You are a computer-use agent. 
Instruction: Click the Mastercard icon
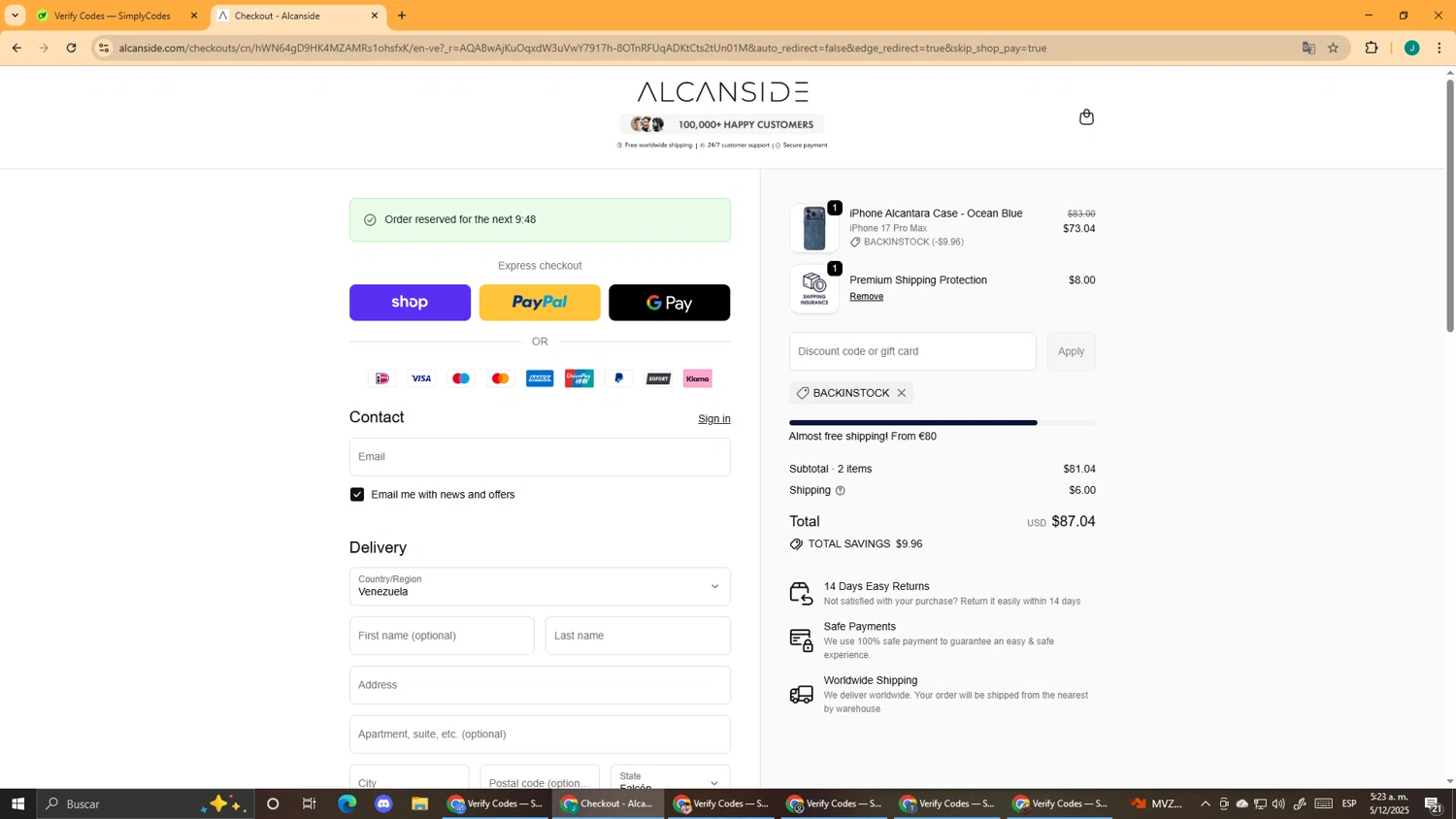[500, 378]
